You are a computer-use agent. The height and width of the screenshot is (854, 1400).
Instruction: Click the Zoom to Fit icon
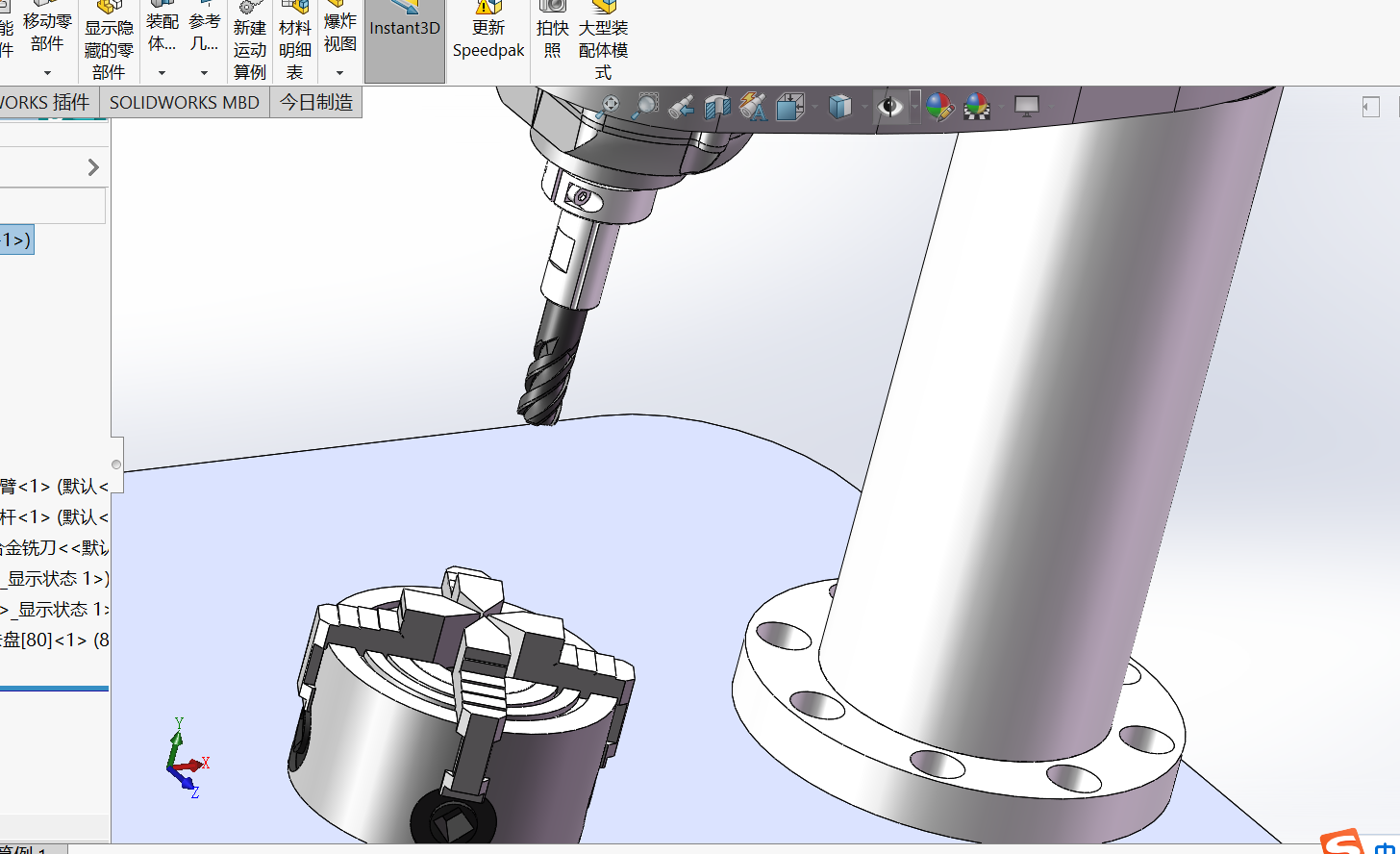tap(608, 106)
